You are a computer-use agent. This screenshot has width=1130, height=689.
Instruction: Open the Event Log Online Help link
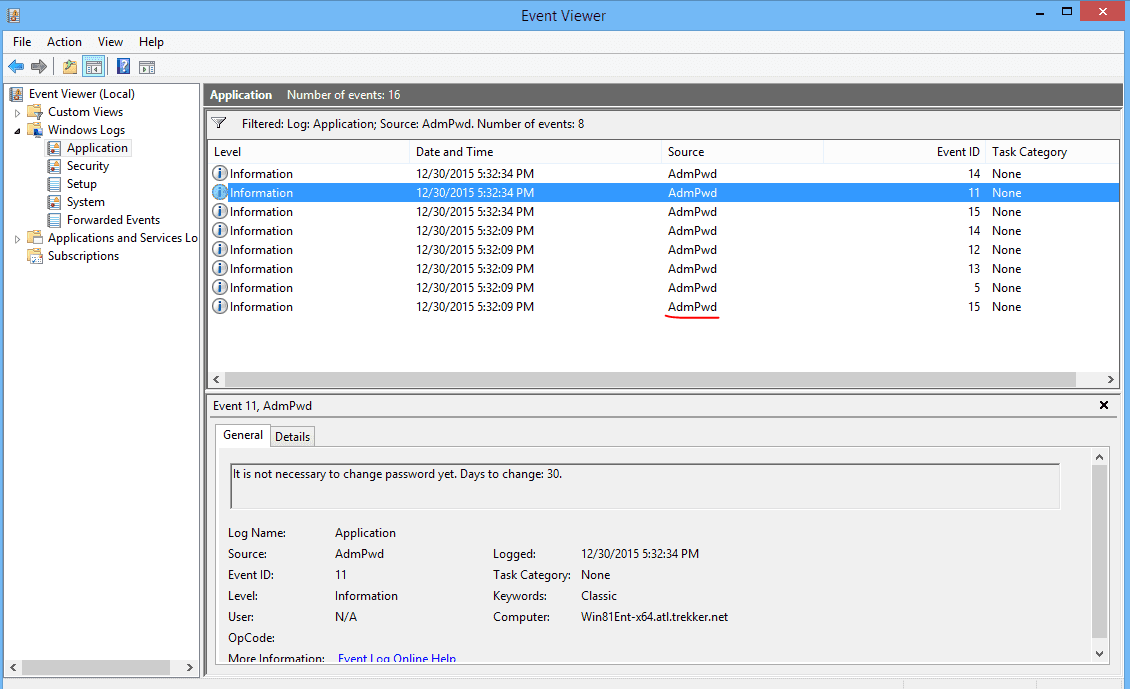point(397,658)
